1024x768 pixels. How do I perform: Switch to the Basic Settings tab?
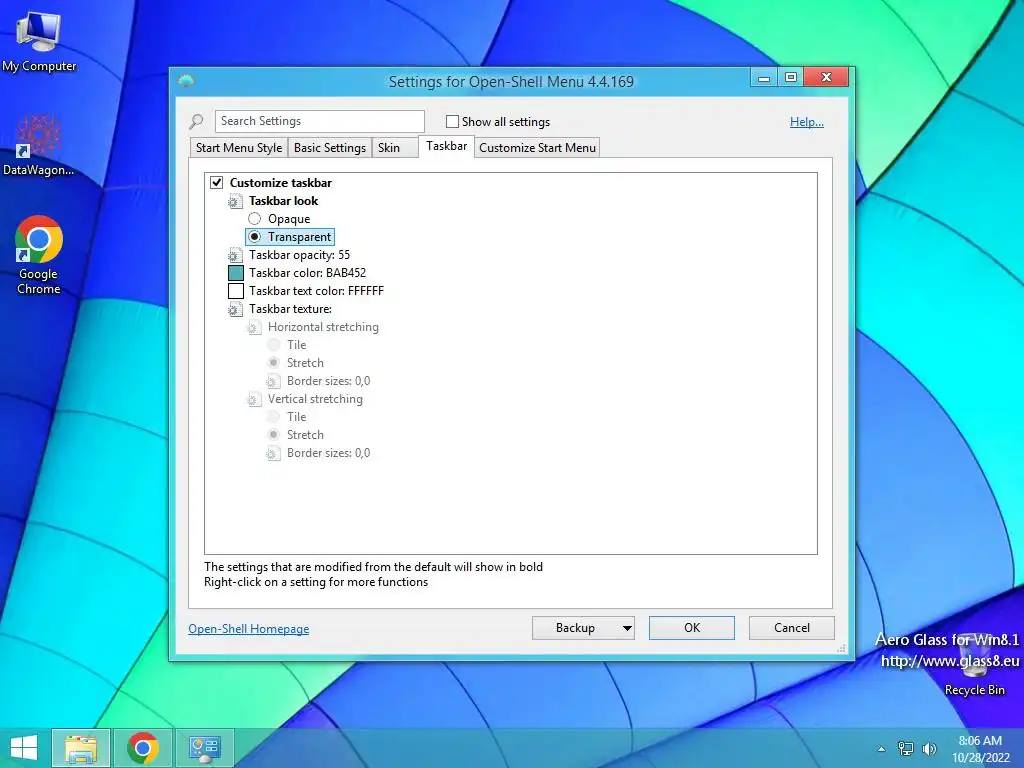(330, 148)
